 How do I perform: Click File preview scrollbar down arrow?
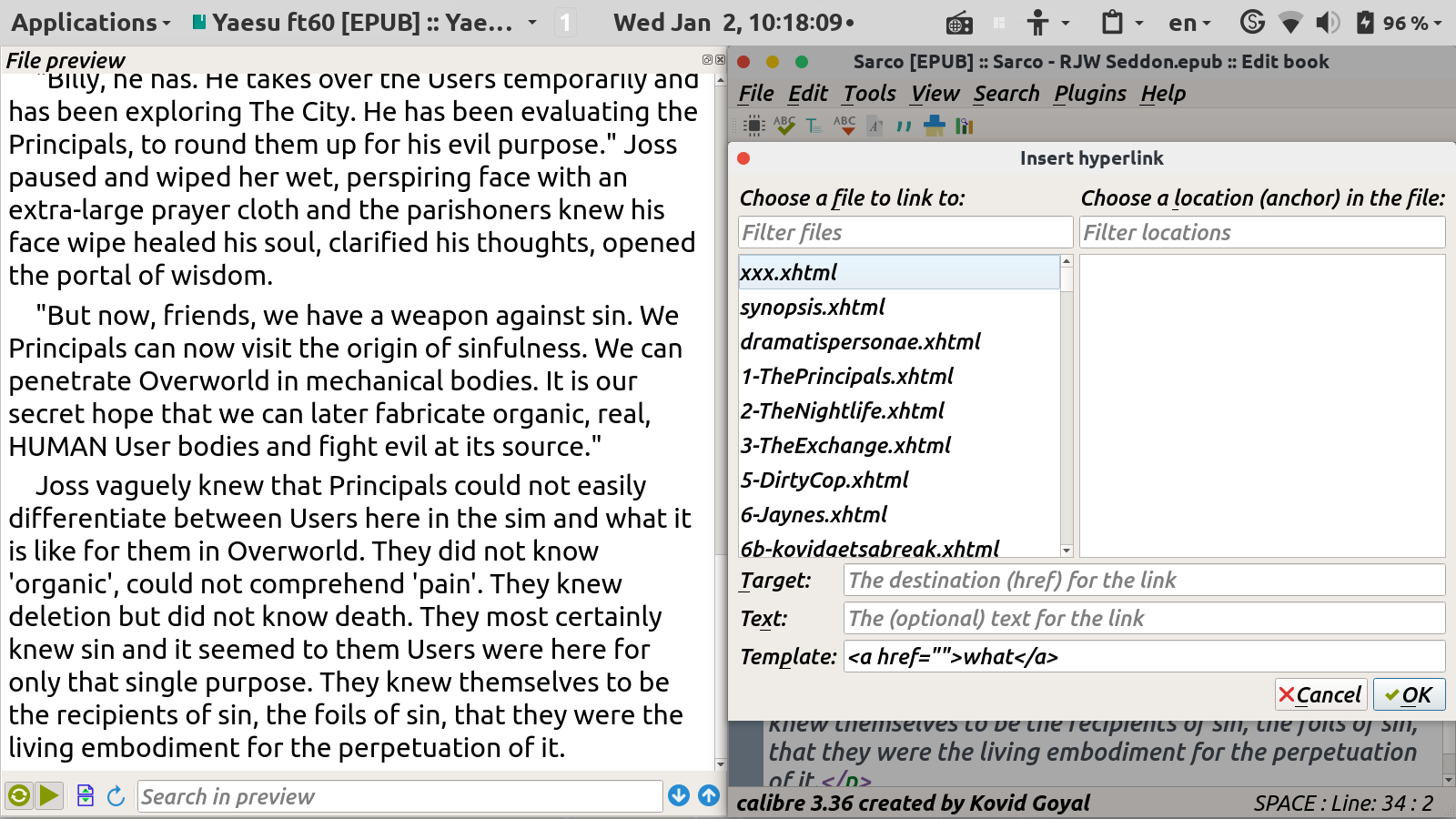pyautogui.click(x=721, y=764)
